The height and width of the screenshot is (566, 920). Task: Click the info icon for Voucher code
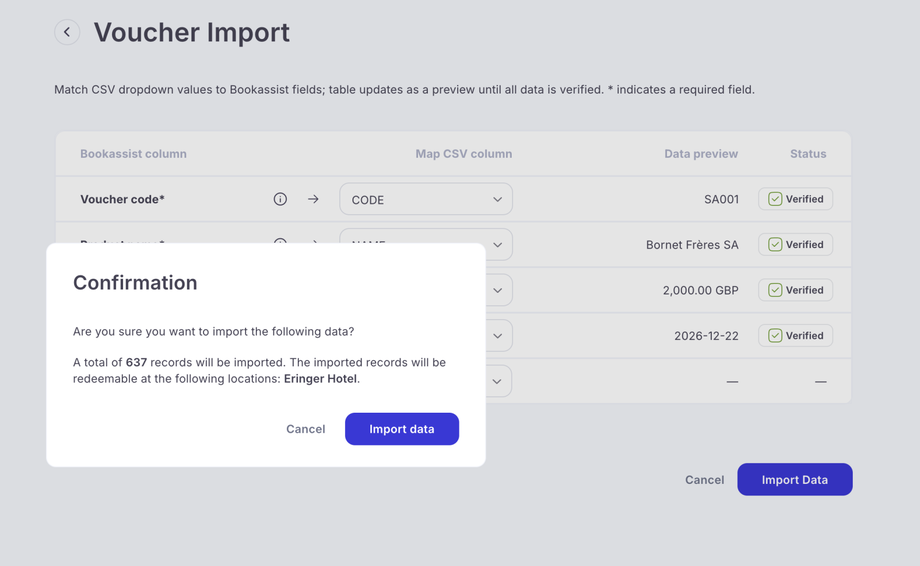(280, 199)
